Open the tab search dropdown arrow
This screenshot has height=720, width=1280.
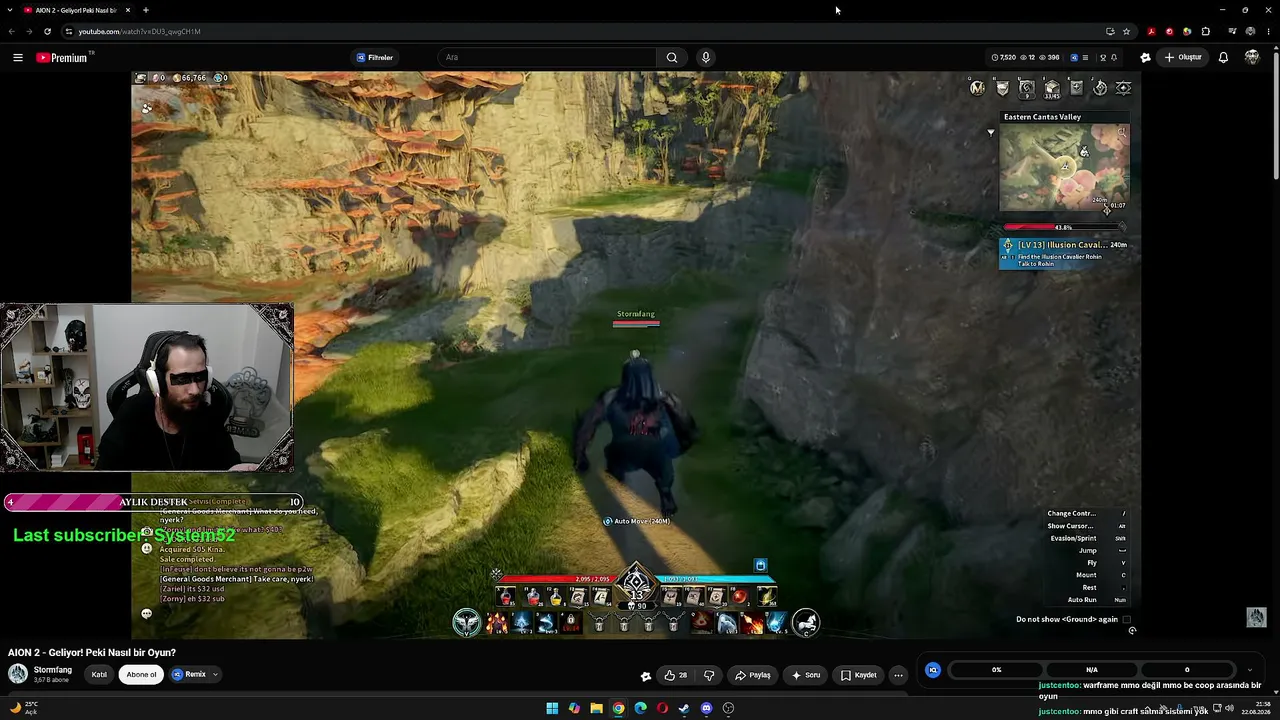point(11,10)
